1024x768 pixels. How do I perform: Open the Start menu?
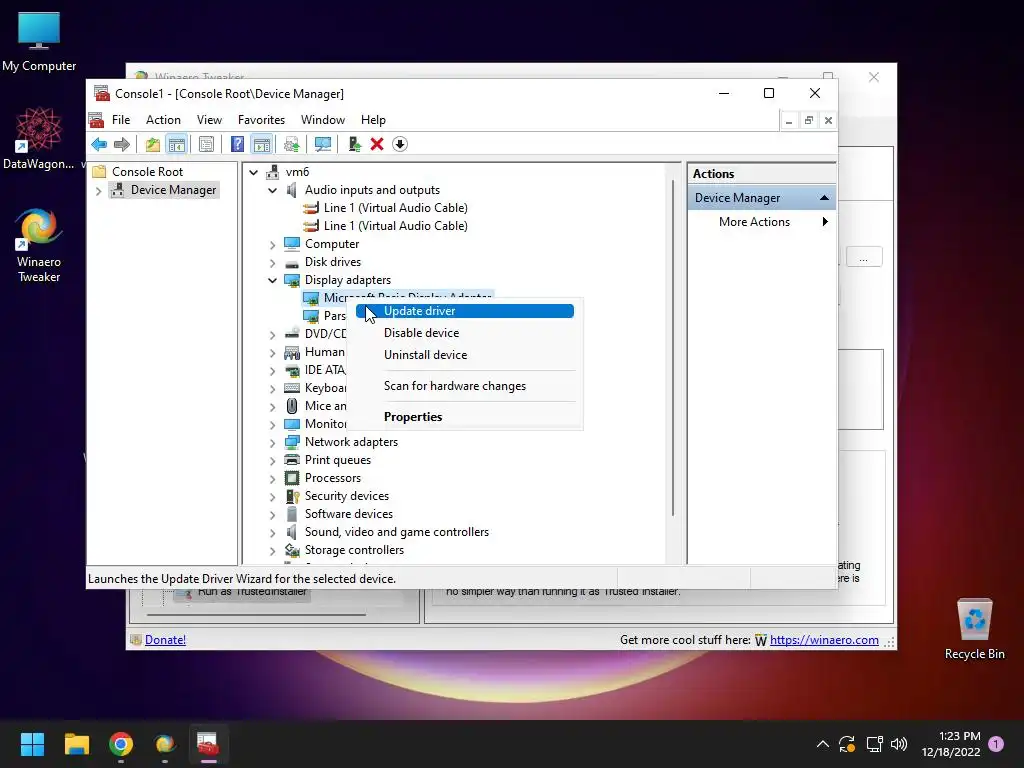coord(32,744)
